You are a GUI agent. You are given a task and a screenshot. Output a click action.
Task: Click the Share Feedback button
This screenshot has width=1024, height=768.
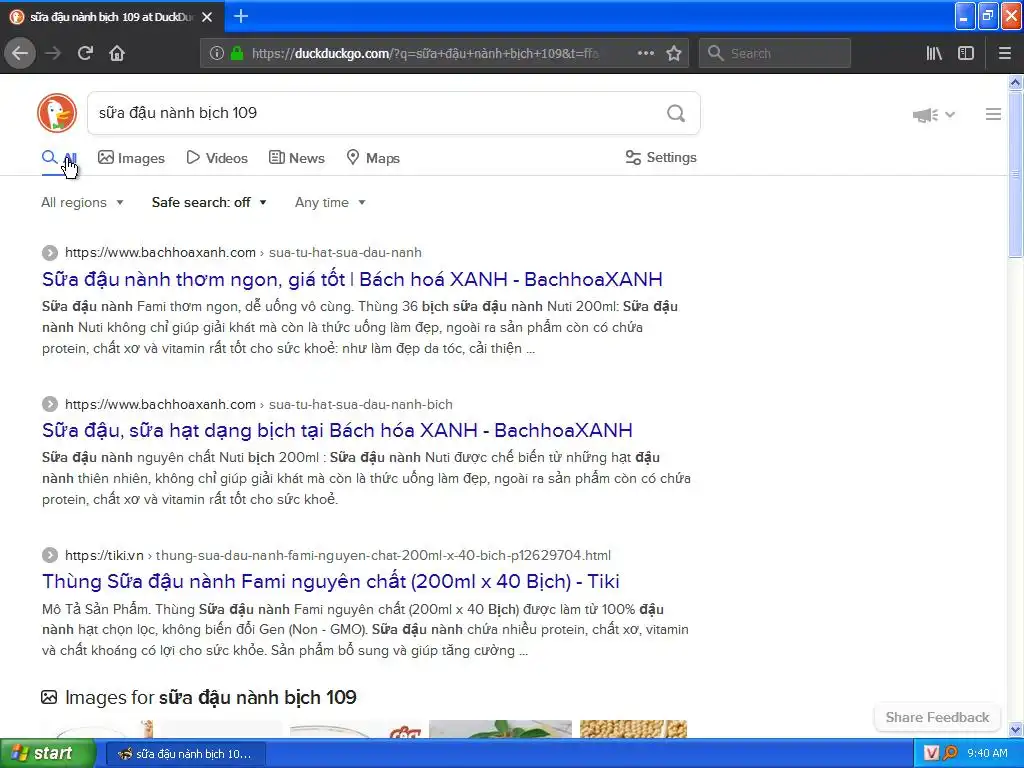(937, 717)
